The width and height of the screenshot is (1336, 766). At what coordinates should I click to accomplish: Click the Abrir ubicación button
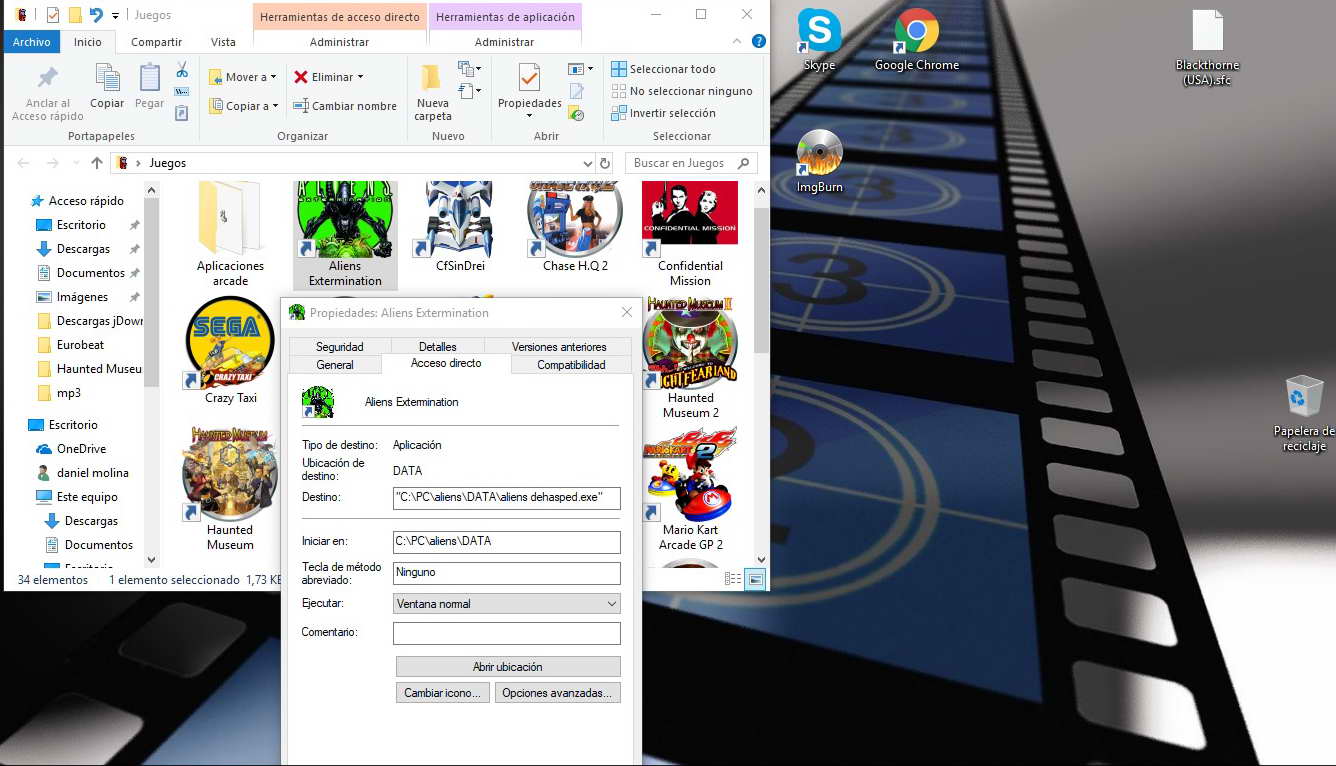508,667
